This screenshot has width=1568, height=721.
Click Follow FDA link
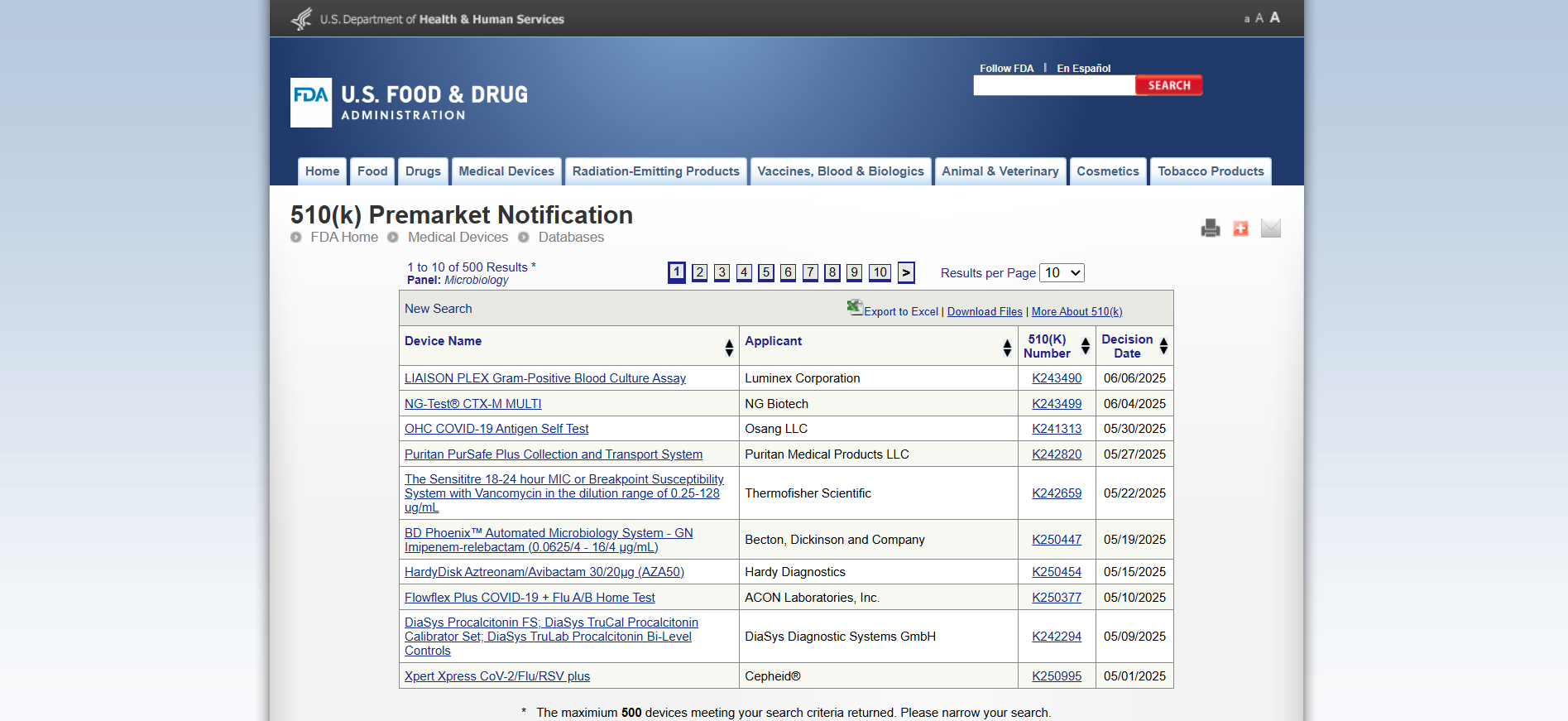1007,68
